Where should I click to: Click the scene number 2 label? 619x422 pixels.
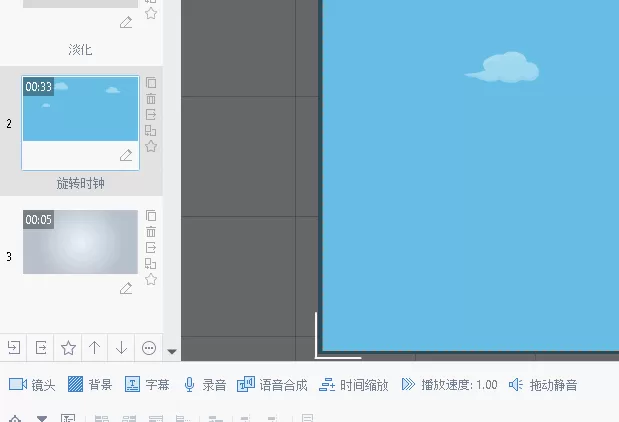(x=9, y=124)
